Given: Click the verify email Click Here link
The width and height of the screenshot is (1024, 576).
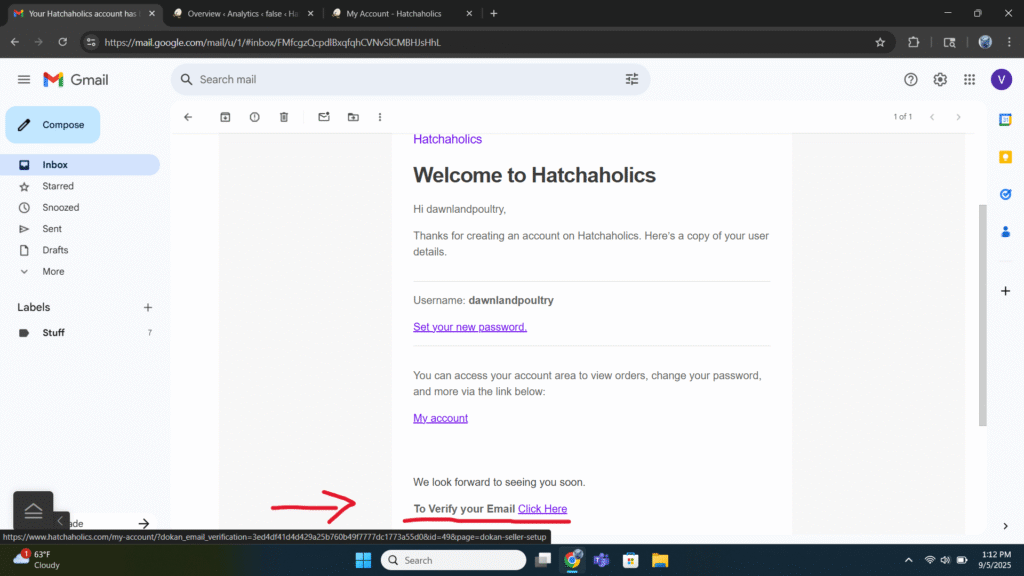Looking at the screenshot, I should (542, 509).
